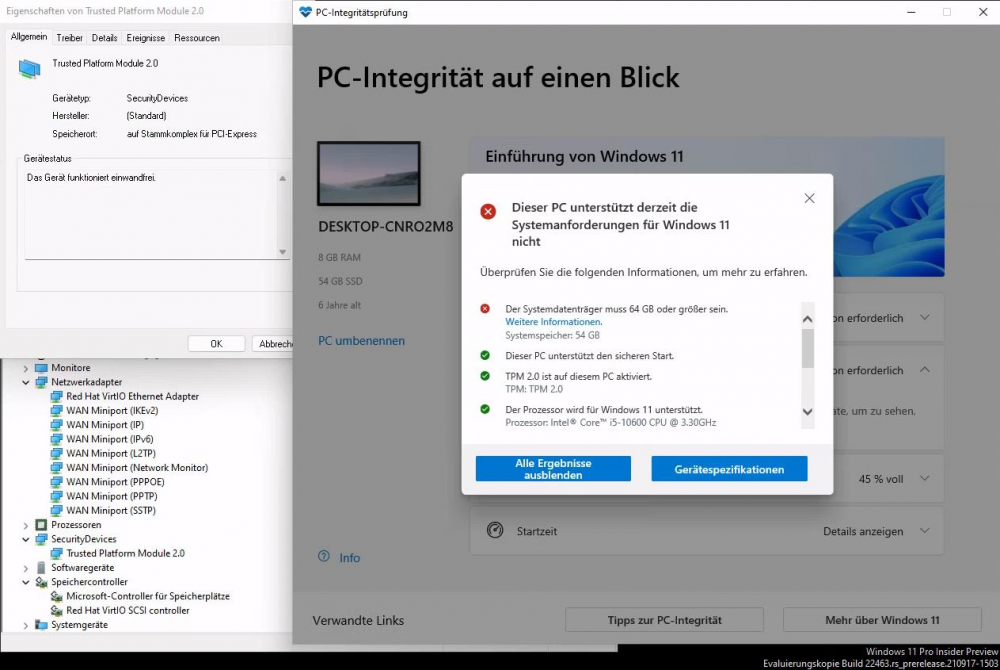
Task: Click the Netzwerkadapter category icon
Action: pos(41,382)
